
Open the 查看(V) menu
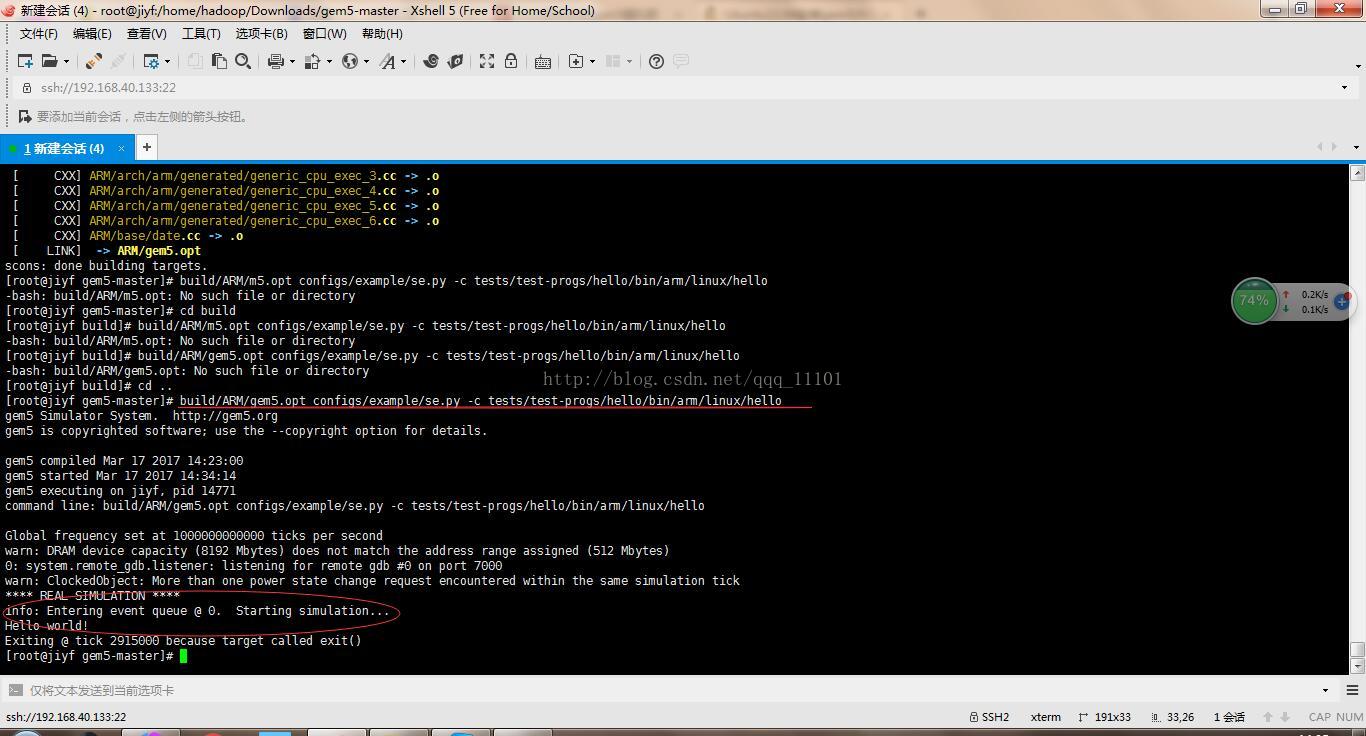[x=147, y=34]
